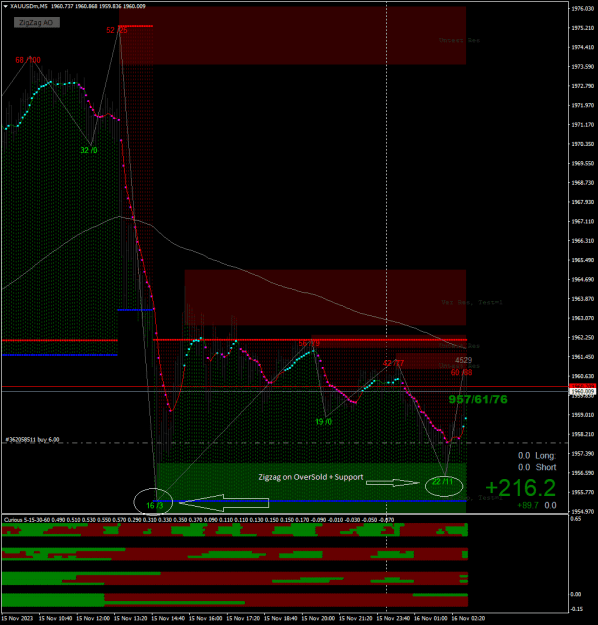Click the green '19 /0' zigzag label
The height and width of the screenshot is (625, 598).
point(323,422)
